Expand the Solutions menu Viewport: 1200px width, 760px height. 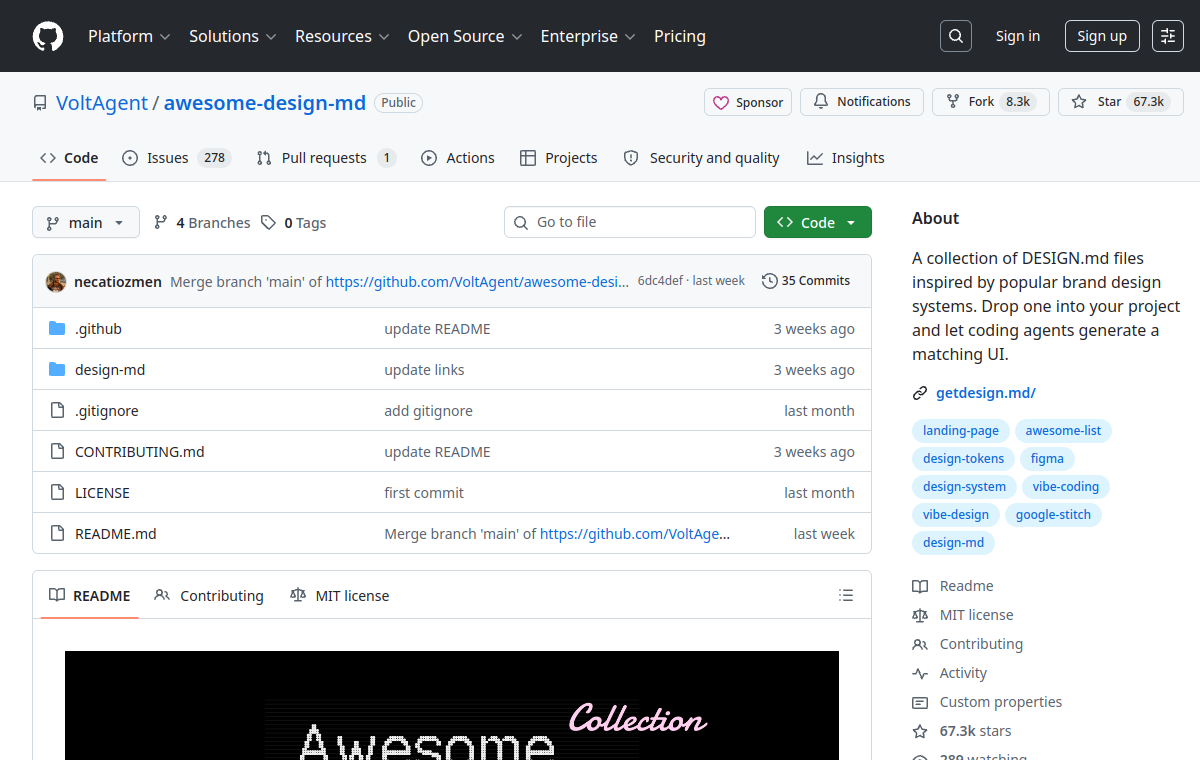[x=232, y=36]
